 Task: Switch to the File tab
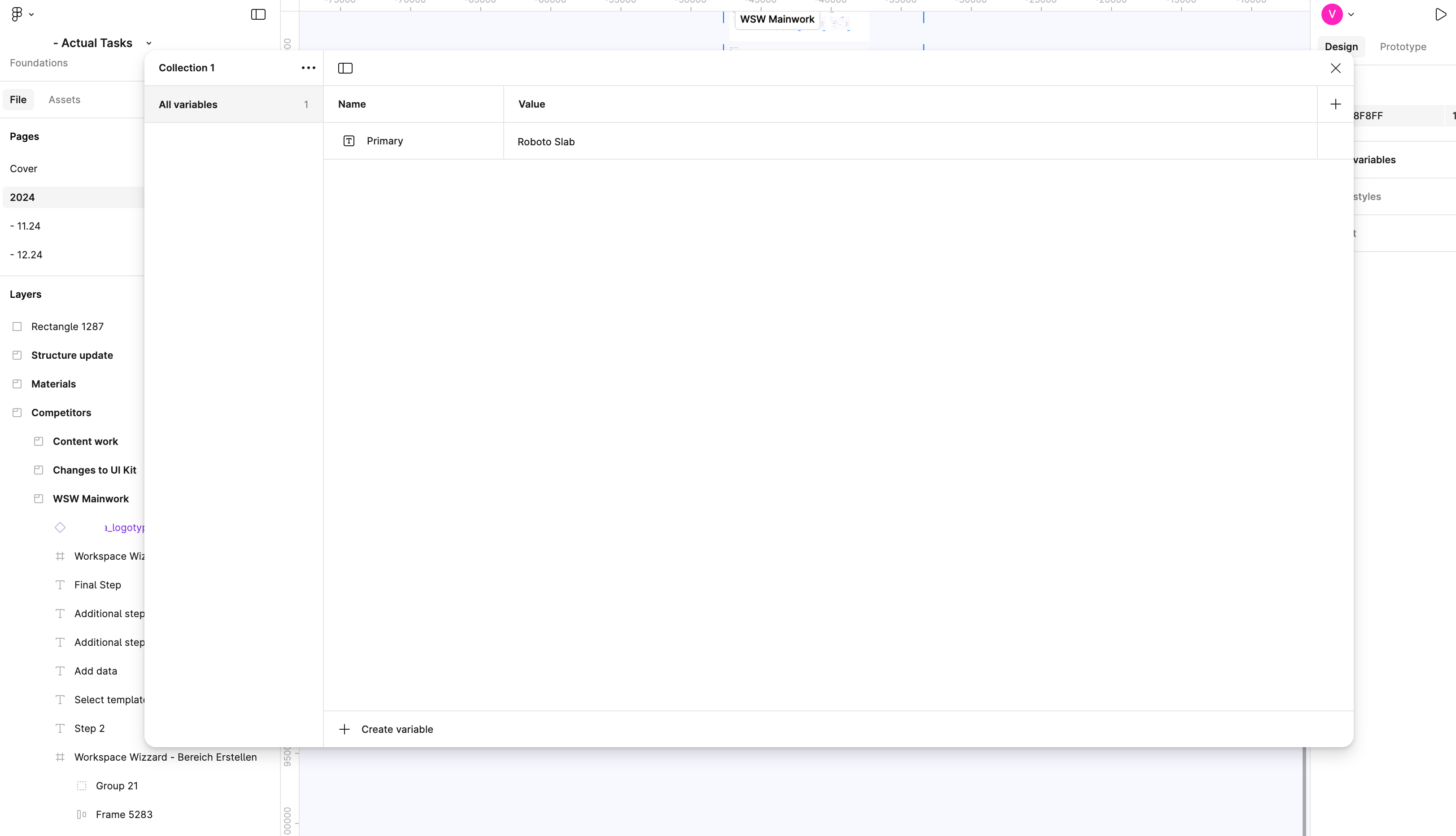pyautogui.click(x=18, y=100)
